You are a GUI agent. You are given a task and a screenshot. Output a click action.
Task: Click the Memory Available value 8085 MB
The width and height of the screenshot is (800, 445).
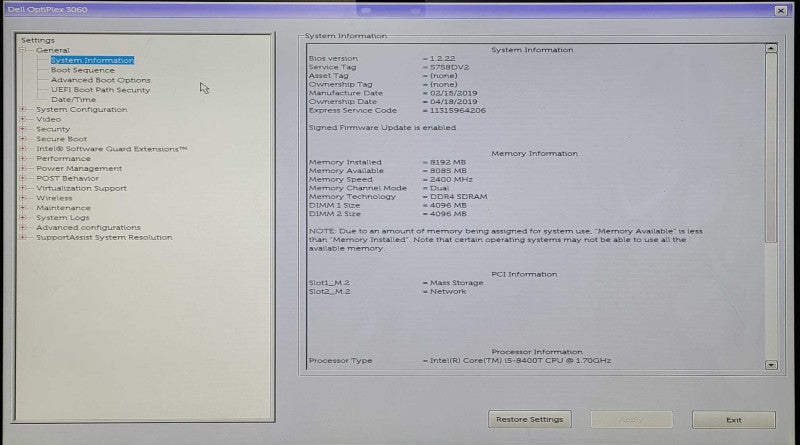pos(448,170)
